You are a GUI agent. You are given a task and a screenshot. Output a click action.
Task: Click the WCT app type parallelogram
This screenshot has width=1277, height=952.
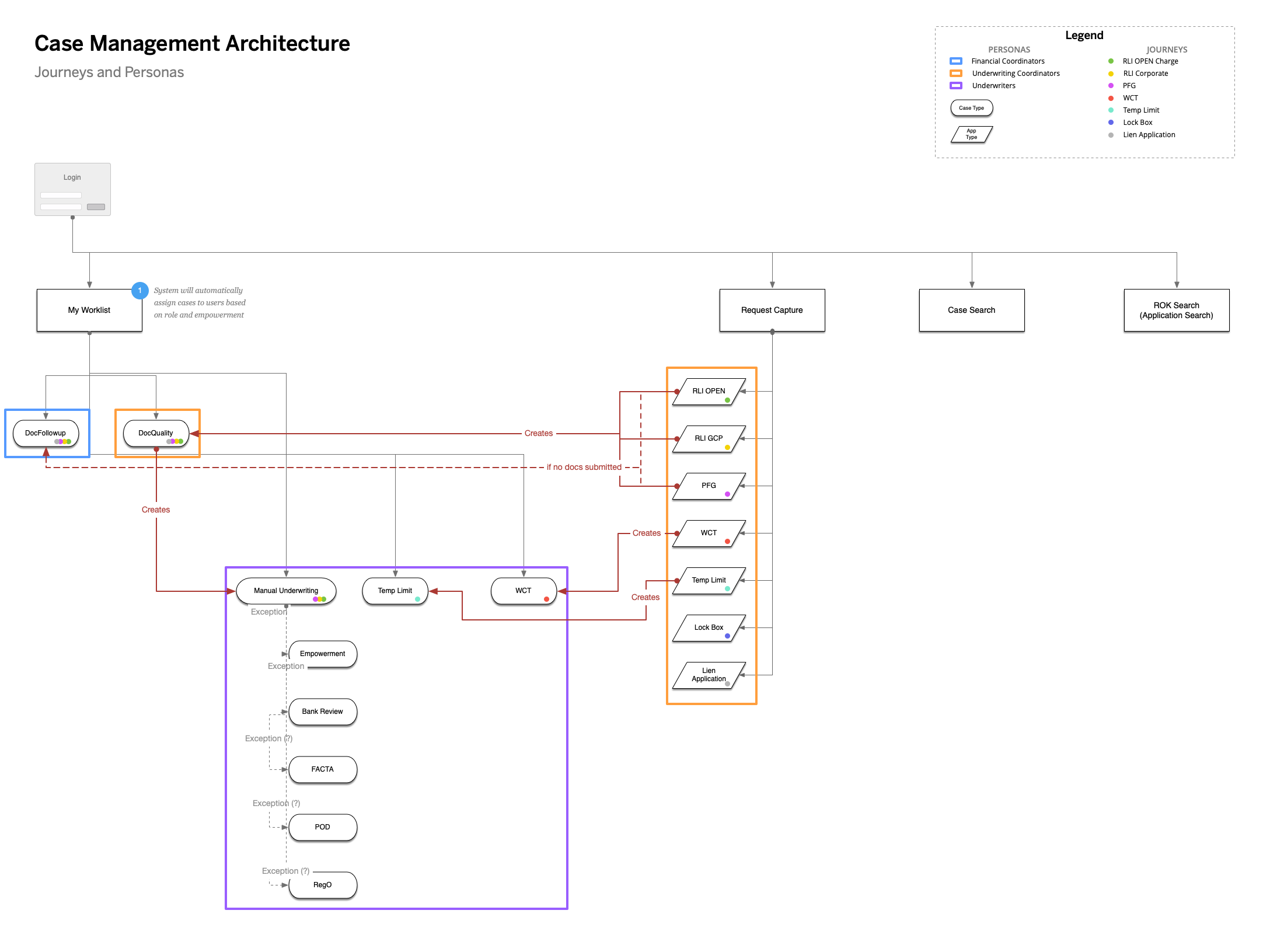(709, 533)
